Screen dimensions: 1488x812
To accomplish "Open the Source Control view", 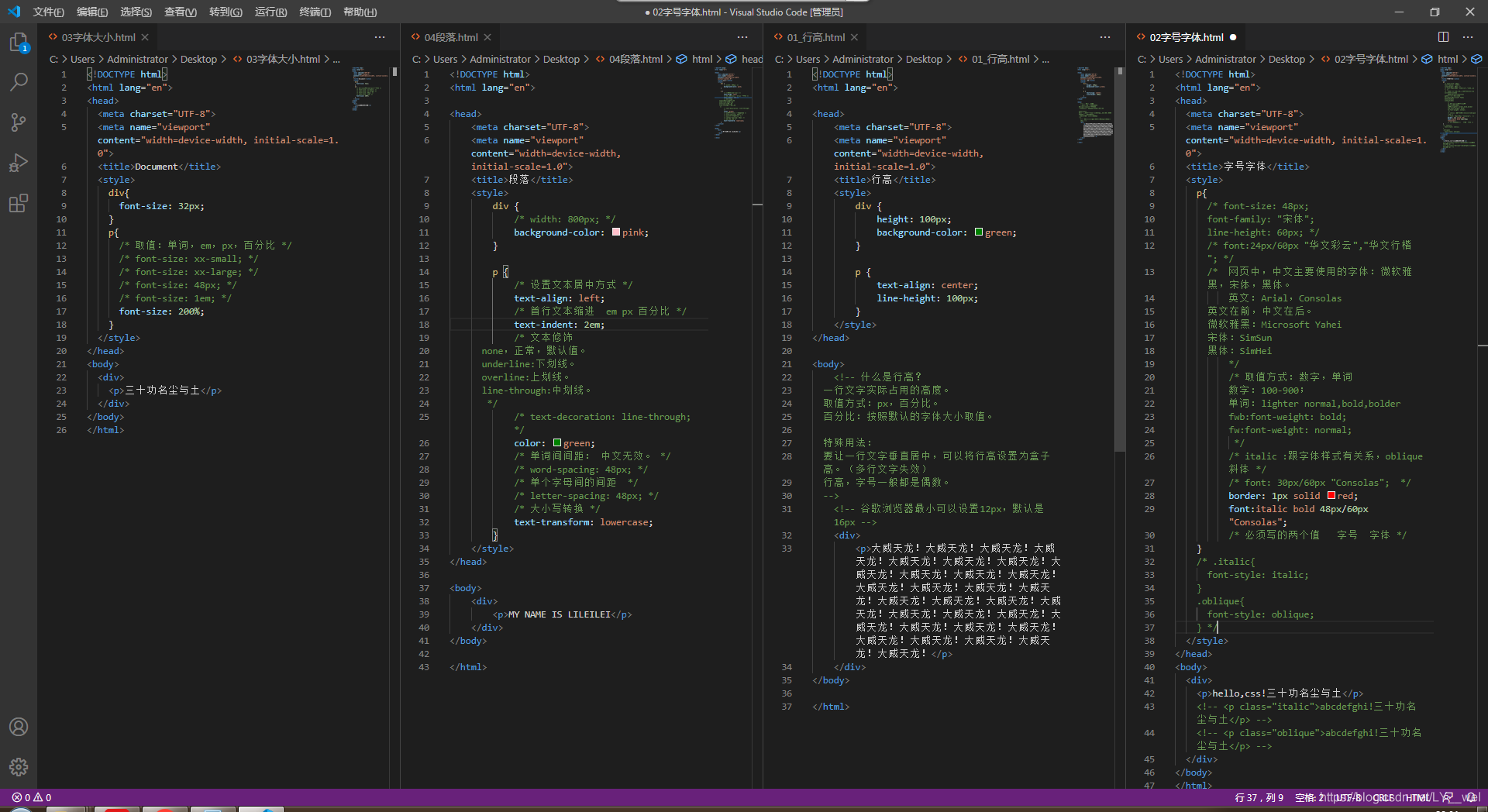I will [19, 122].
